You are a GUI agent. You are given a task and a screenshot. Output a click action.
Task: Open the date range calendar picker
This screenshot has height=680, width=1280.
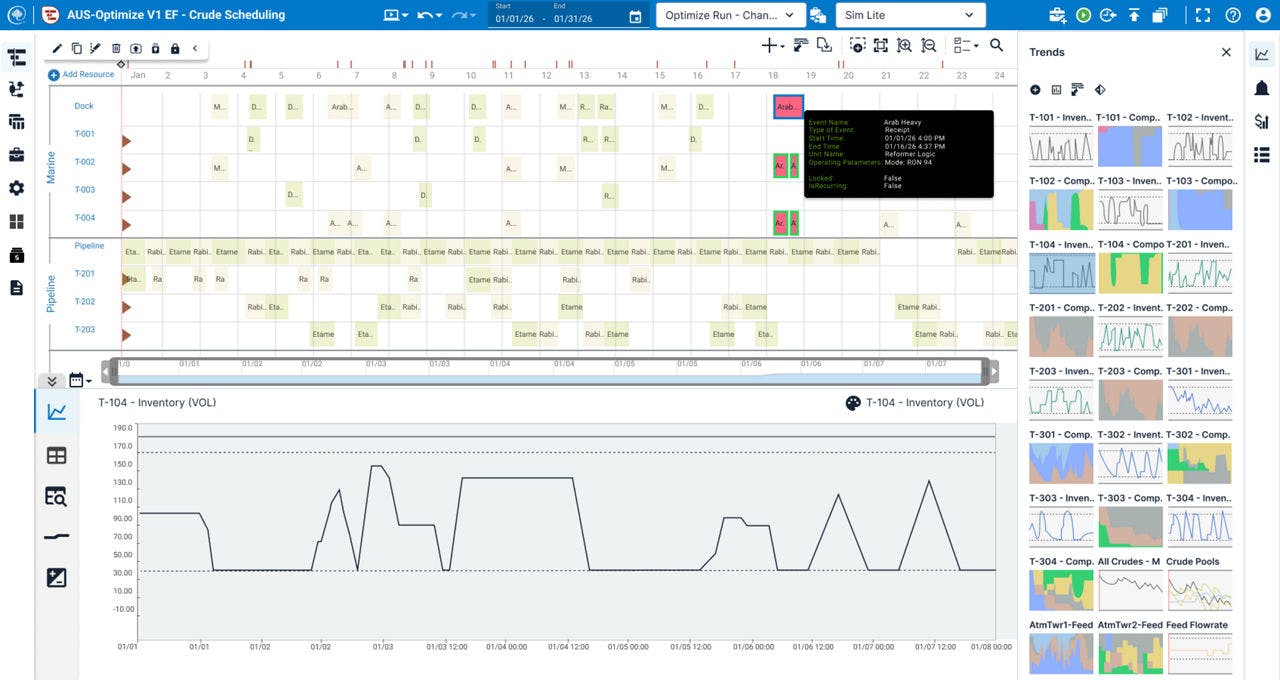pyautogui.click(x=635, y=17)
